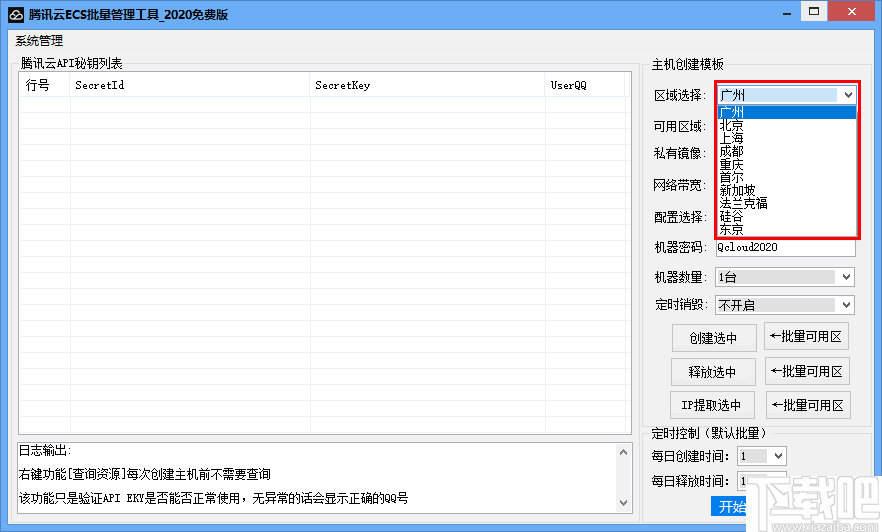Click 批量可用区 button beside IP提取选中

click(x=808, y=405)
